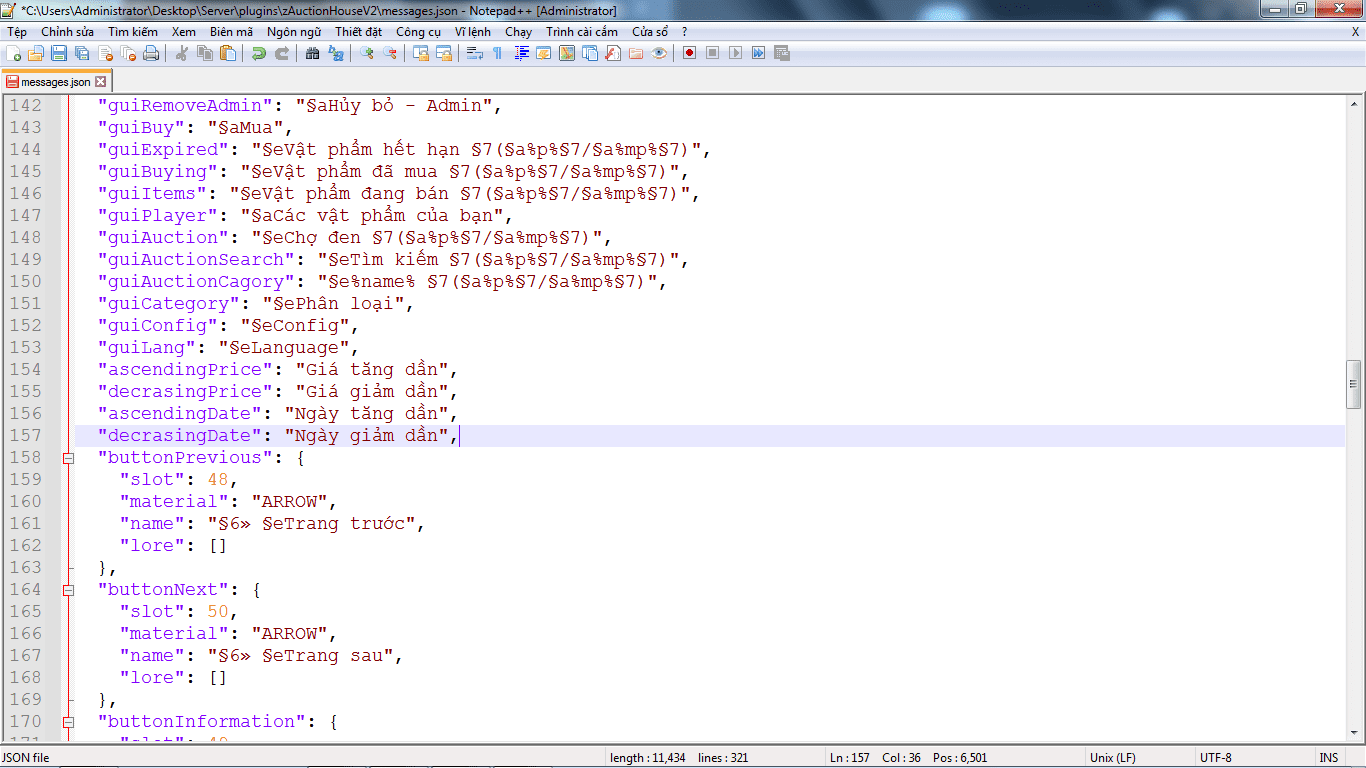
Task: Open the Tìm kiếm menu
Action: click(x=133, y=32)
